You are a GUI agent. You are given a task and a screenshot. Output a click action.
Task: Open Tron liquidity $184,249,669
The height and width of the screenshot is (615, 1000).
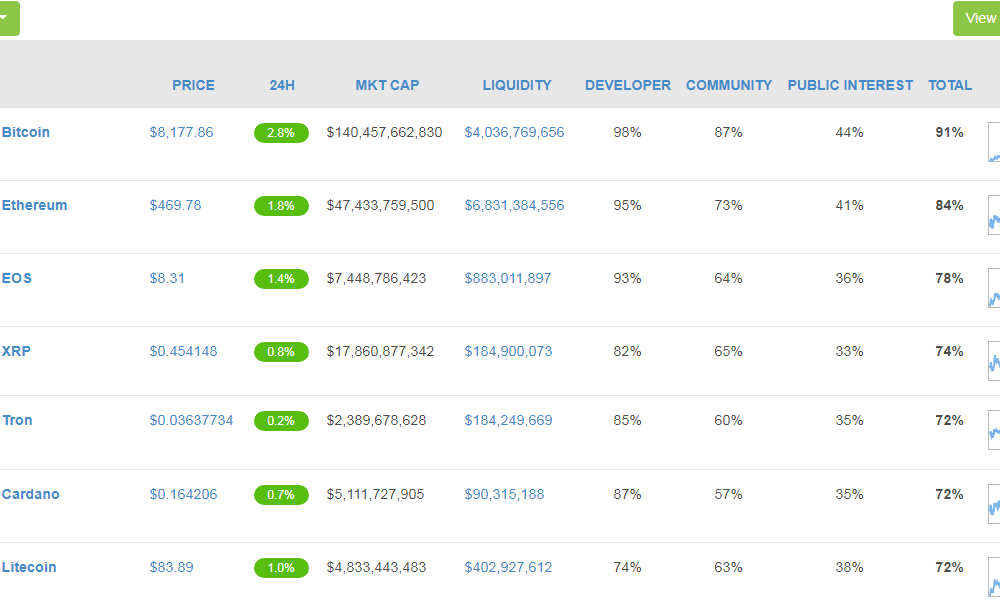tap(508, 420)
